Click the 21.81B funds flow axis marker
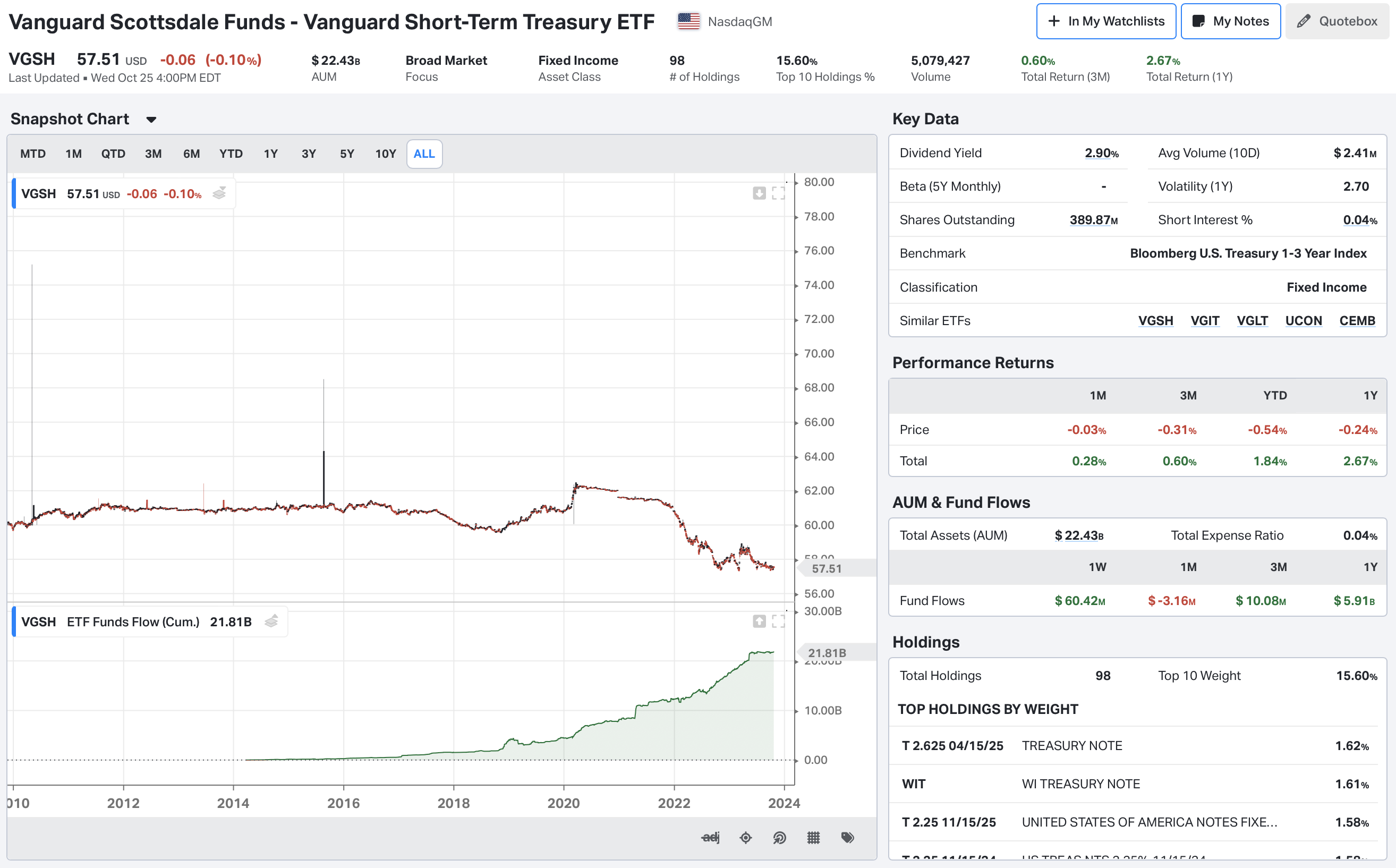This screenshot has height=868, width=1396. coord(836,653)
